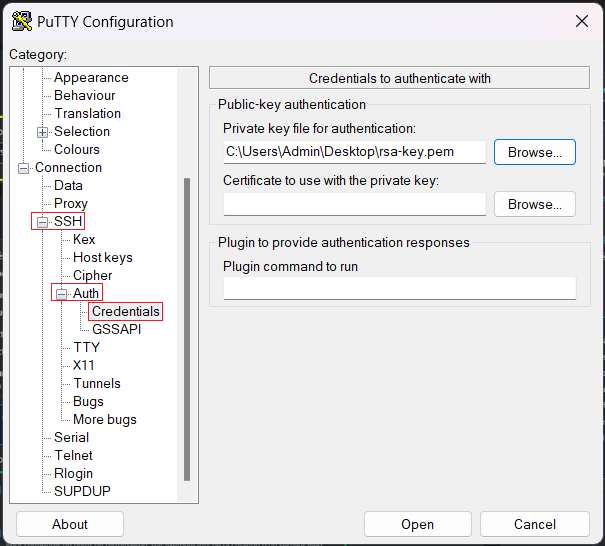Select Appearance in the category tree
This screenshot has width=605, height=546.
(x=91, y=78)
